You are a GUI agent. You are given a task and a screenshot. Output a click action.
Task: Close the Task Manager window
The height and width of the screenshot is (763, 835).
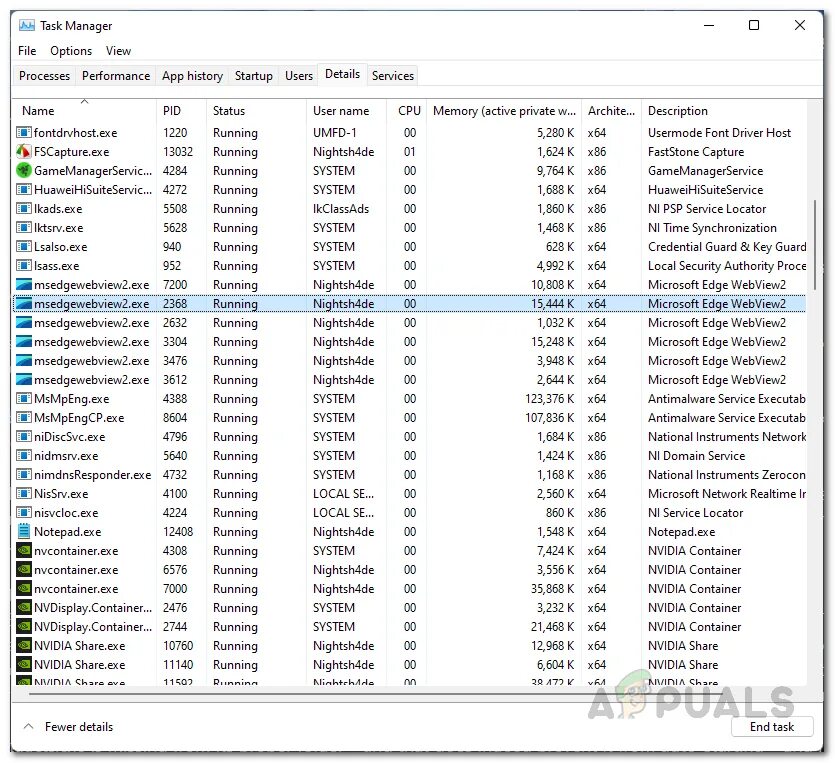pos(799,25)
